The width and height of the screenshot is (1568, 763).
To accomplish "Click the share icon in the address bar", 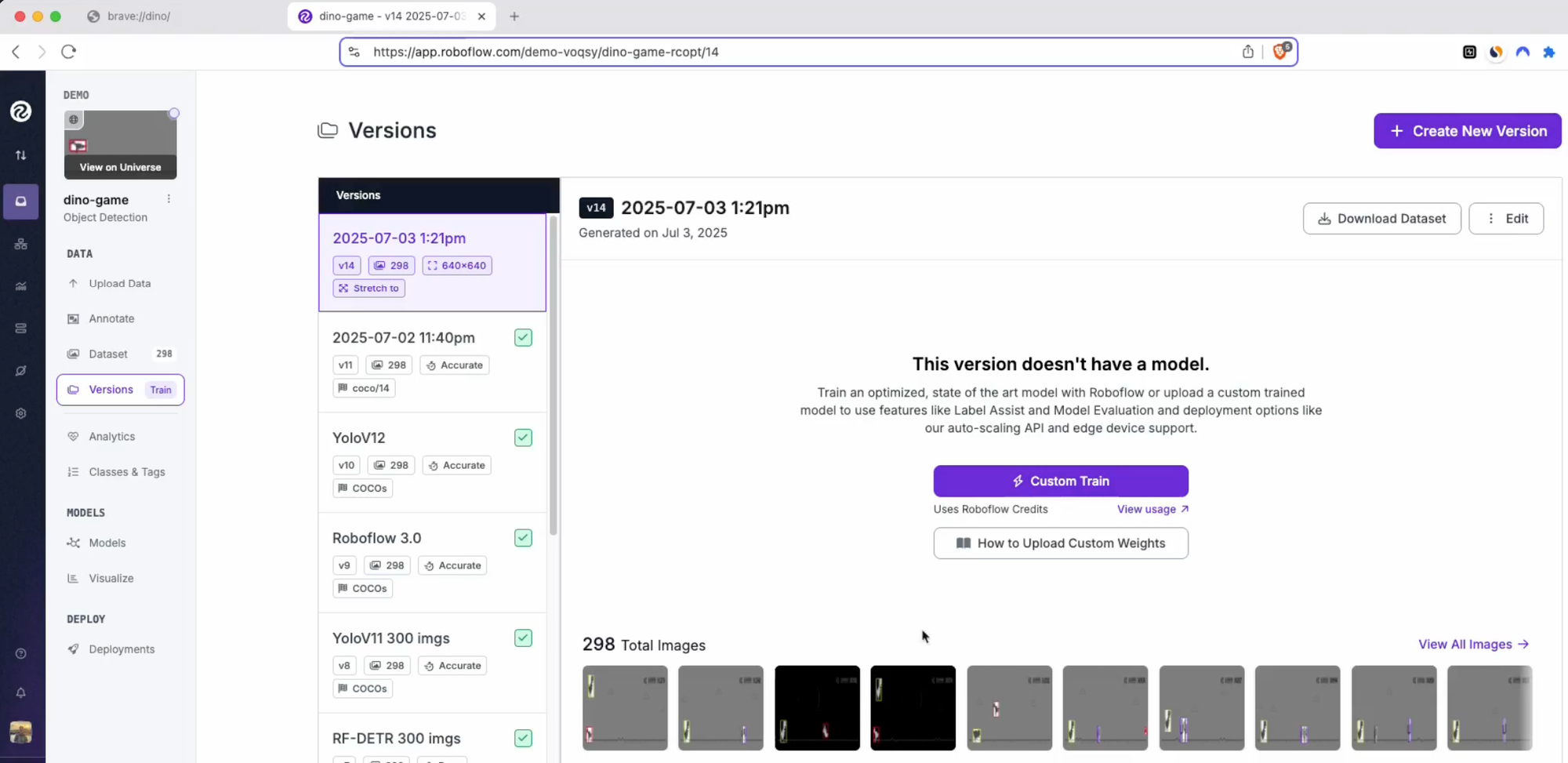I will [x=1247, y=52].
